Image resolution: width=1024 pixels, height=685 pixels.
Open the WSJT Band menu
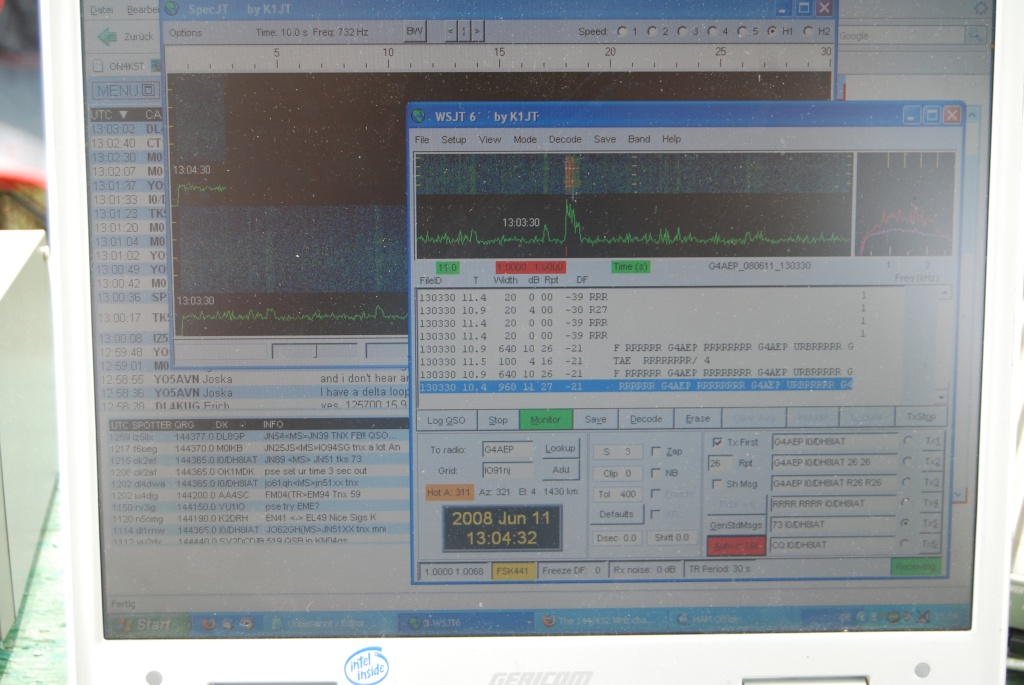639,139
